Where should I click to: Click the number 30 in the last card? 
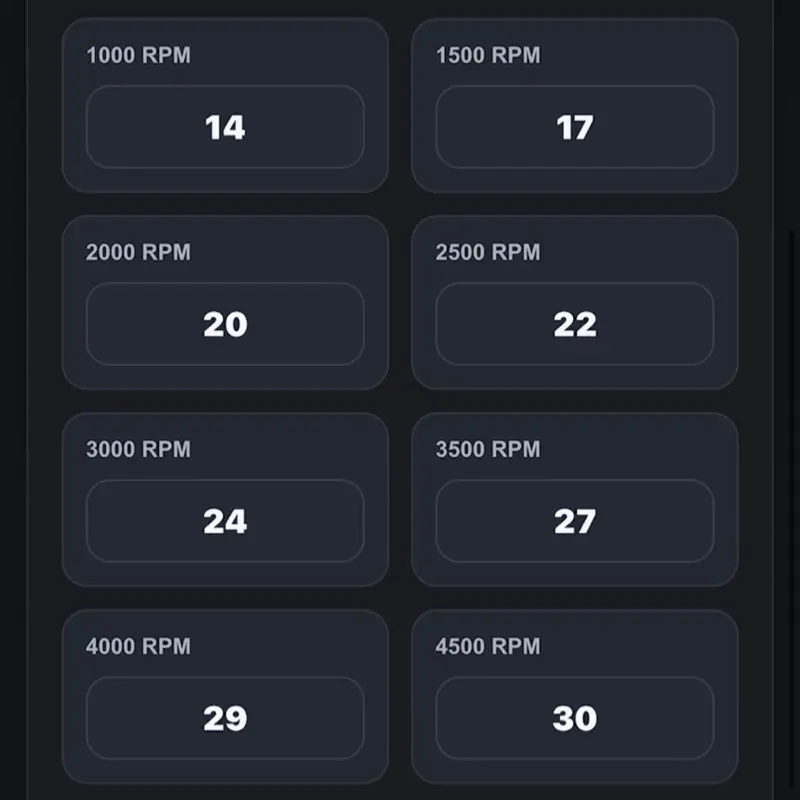point(575,718)
